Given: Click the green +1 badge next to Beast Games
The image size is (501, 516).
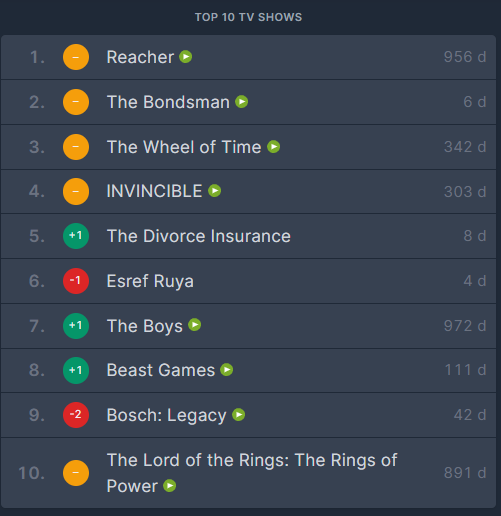Looking at the screenshot, I should tap(76, 370).
